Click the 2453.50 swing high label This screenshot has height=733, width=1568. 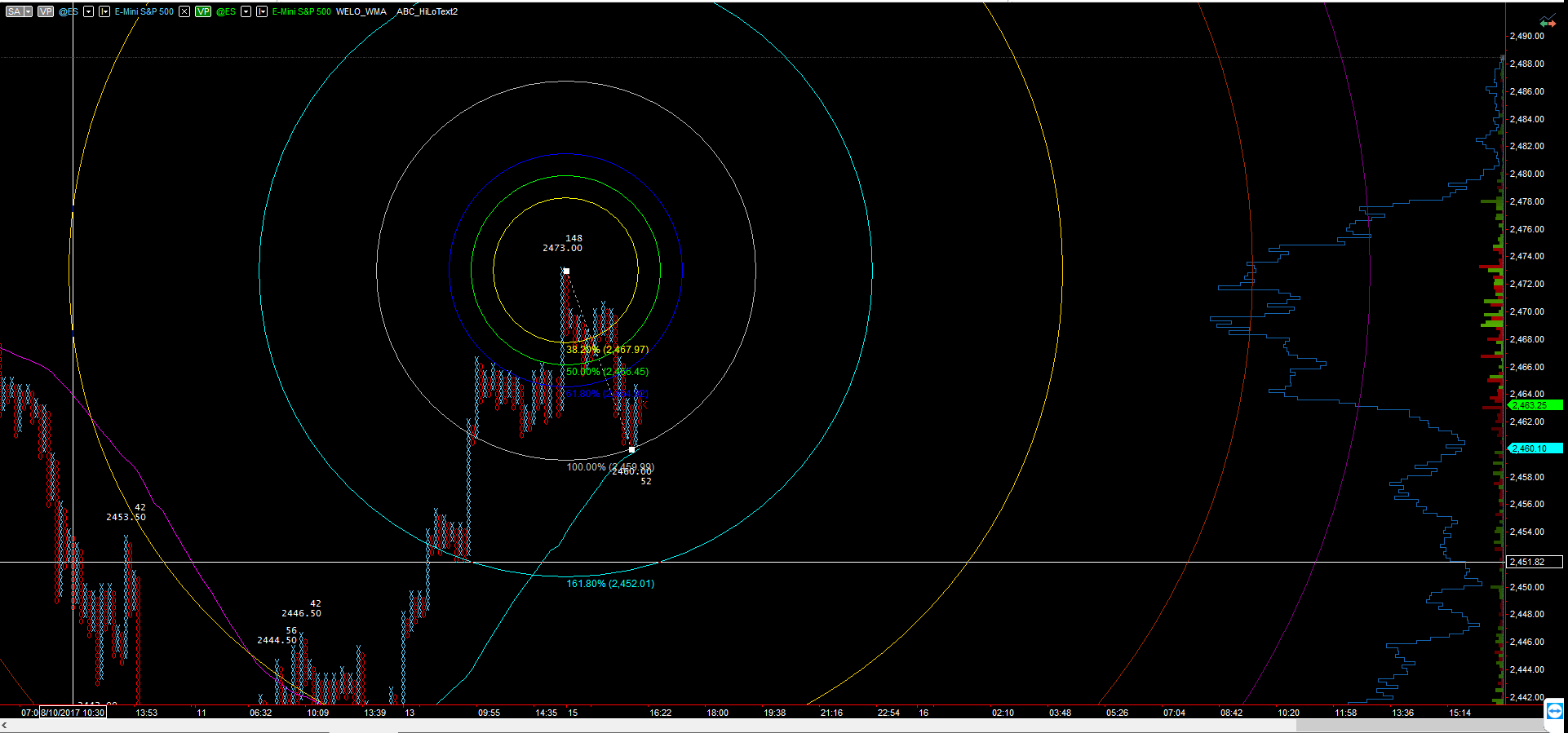click(126, 517)
